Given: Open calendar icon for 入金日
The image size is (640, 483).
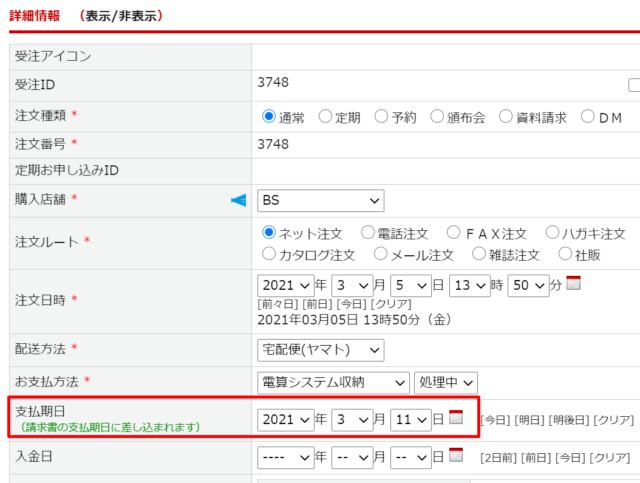Looking at the screenshot, I should tap(456, 455).
